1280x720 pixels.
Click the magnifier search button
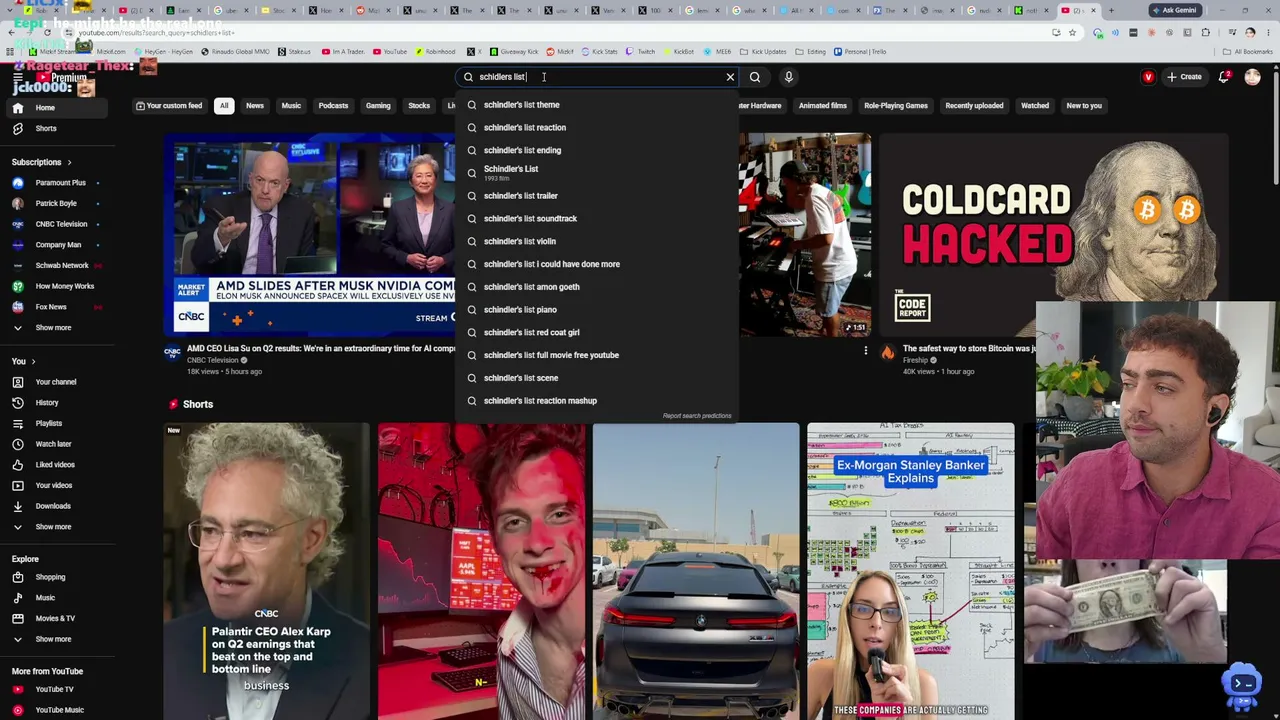(755, 77)
